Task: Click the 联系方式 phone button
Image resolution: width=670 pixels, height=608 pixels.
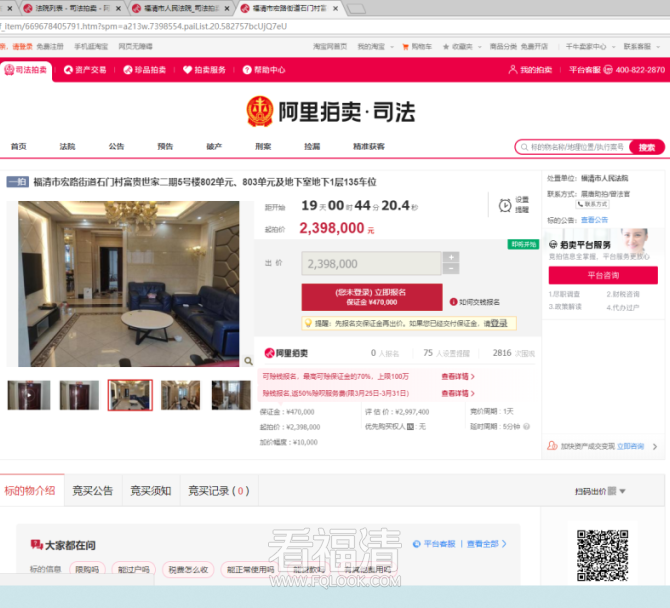Action: 592,204
